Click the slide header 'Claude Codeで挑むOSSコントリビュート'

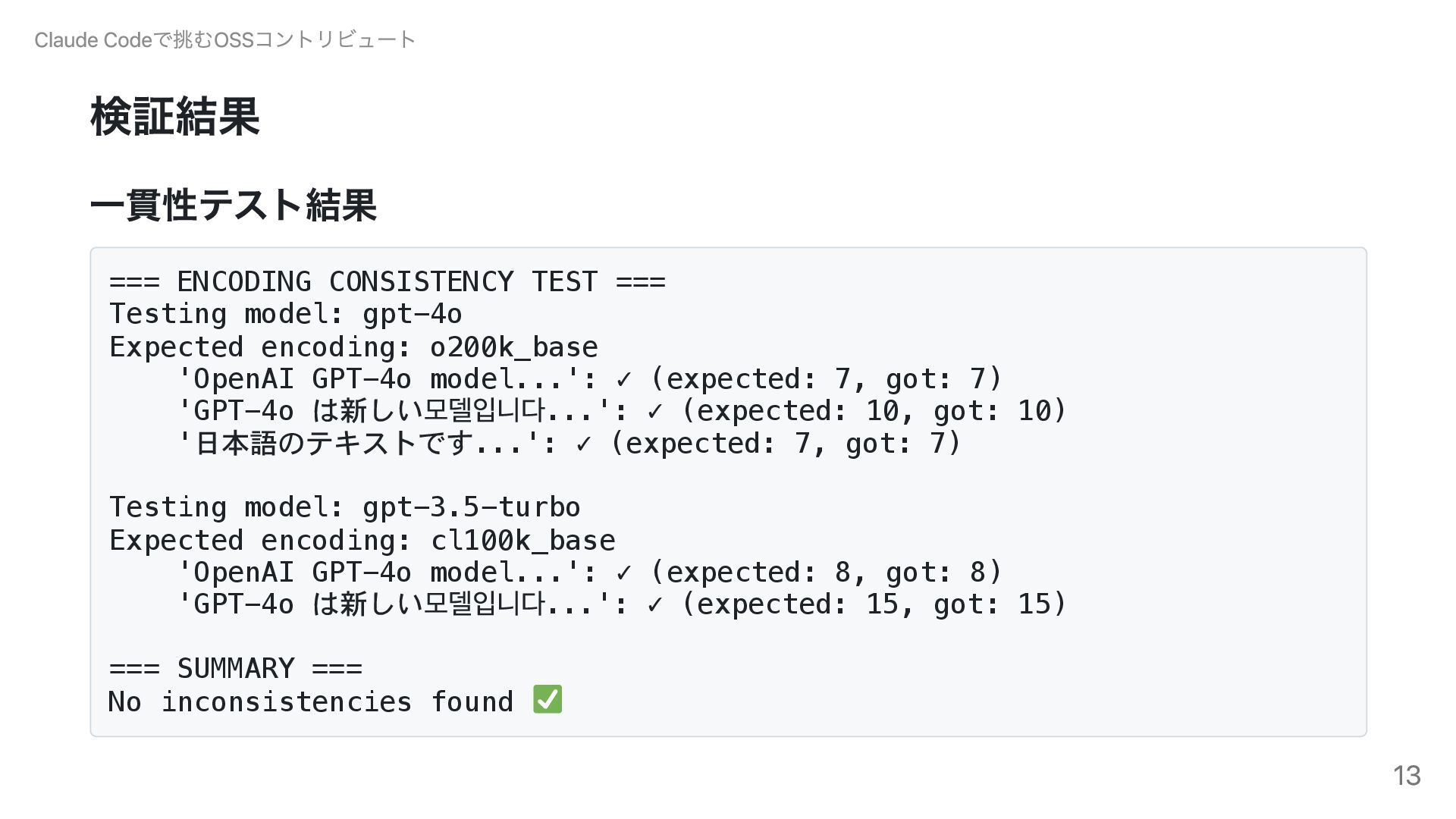point(224,39)
